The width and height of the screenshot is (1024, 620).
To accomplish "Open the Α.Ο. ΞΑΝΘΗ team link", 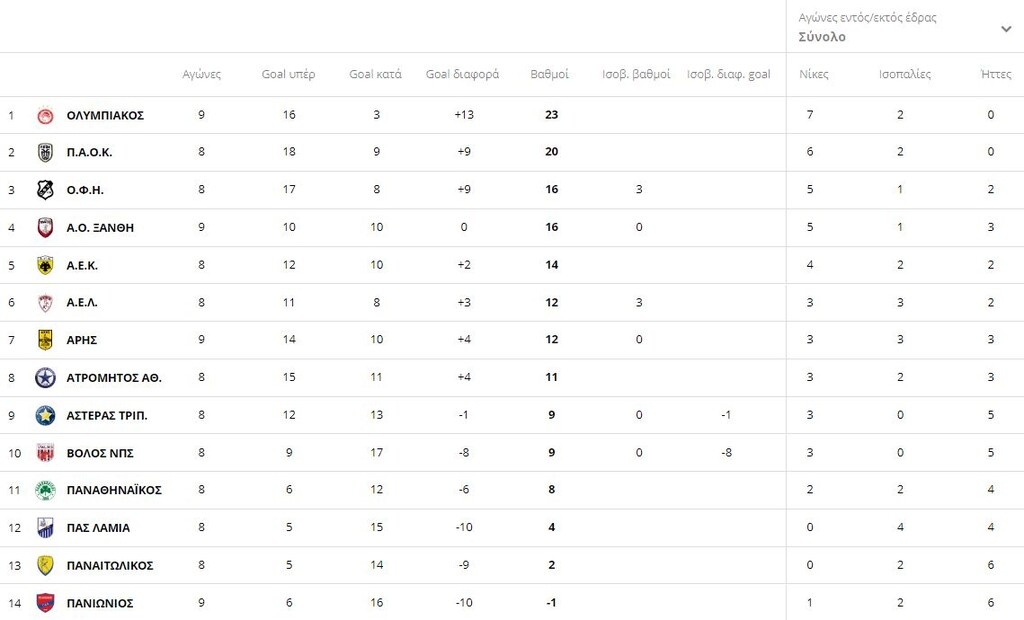I will coord(100,228).
